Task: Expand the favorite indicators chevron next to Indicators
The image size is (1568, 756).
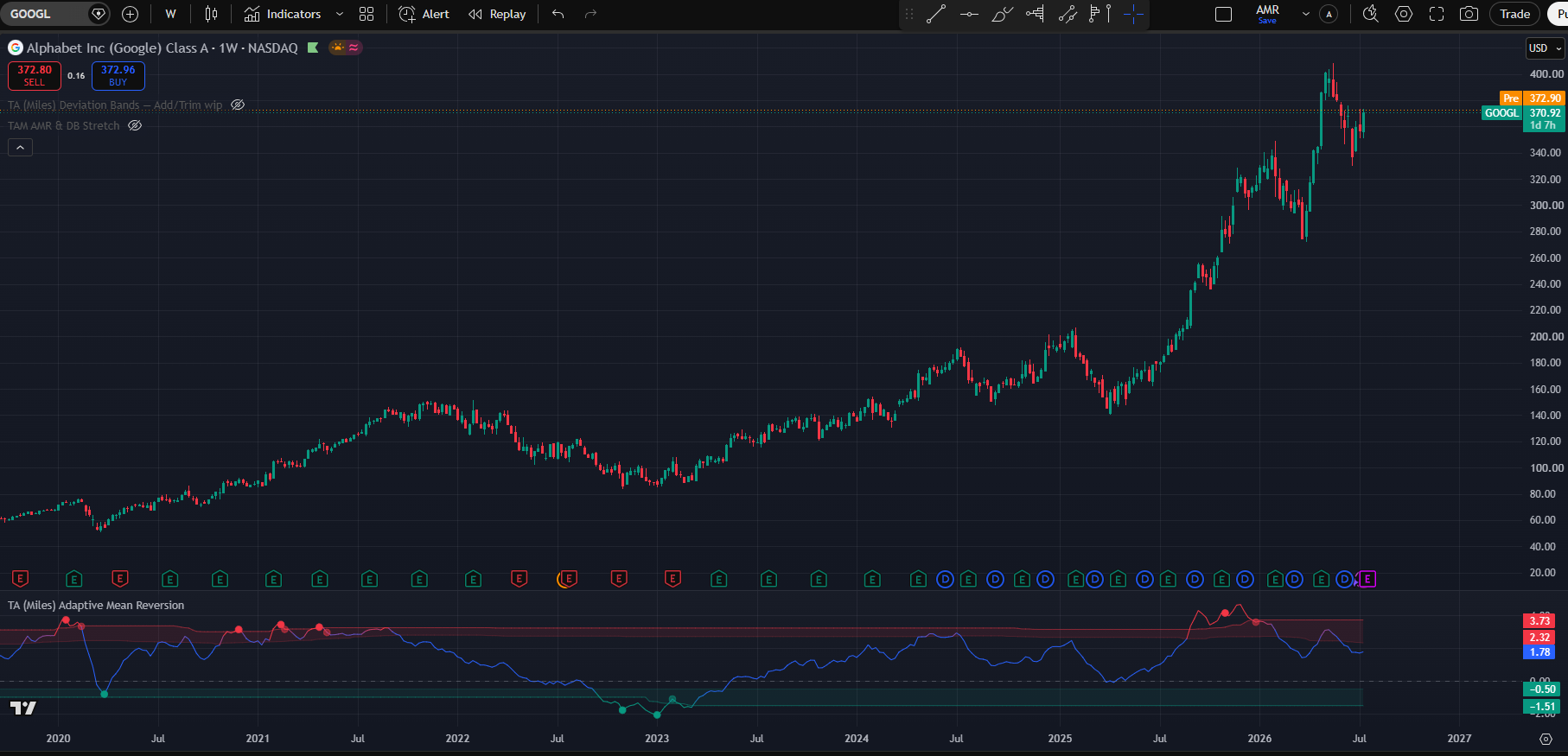Action: pos(340,14)
